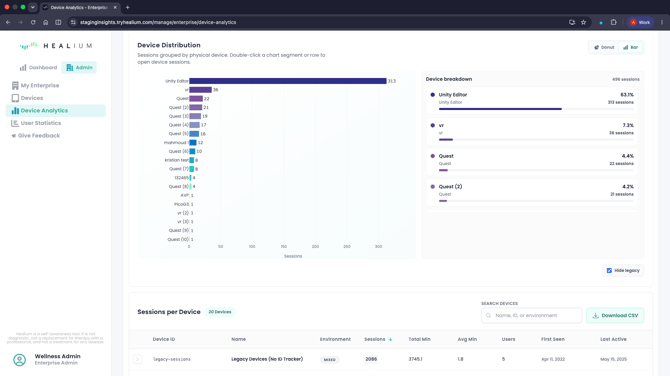
Task: Click browser forward arrow
Action: coord(21,22)
